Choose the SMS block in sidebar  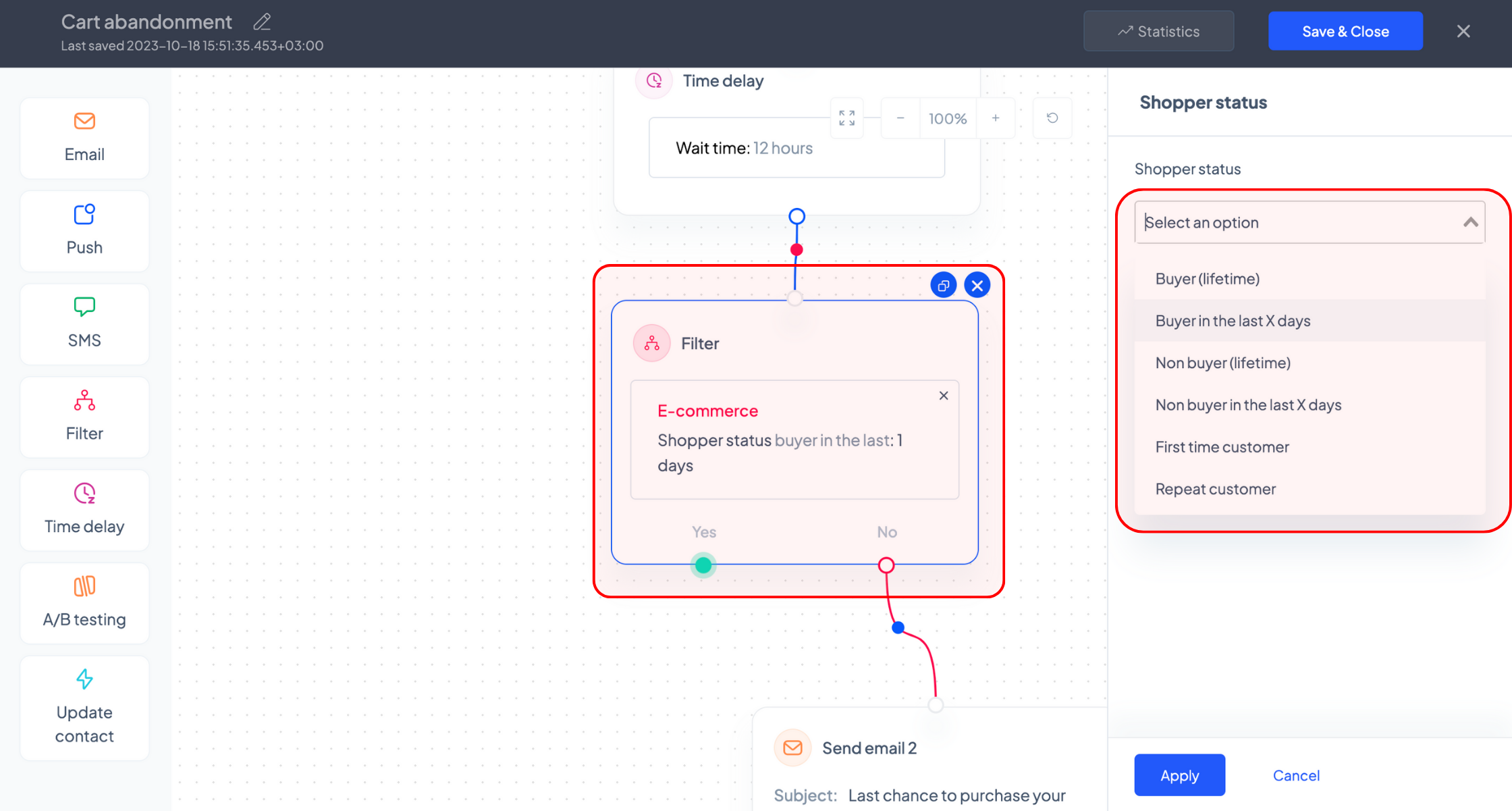(84, 324)
